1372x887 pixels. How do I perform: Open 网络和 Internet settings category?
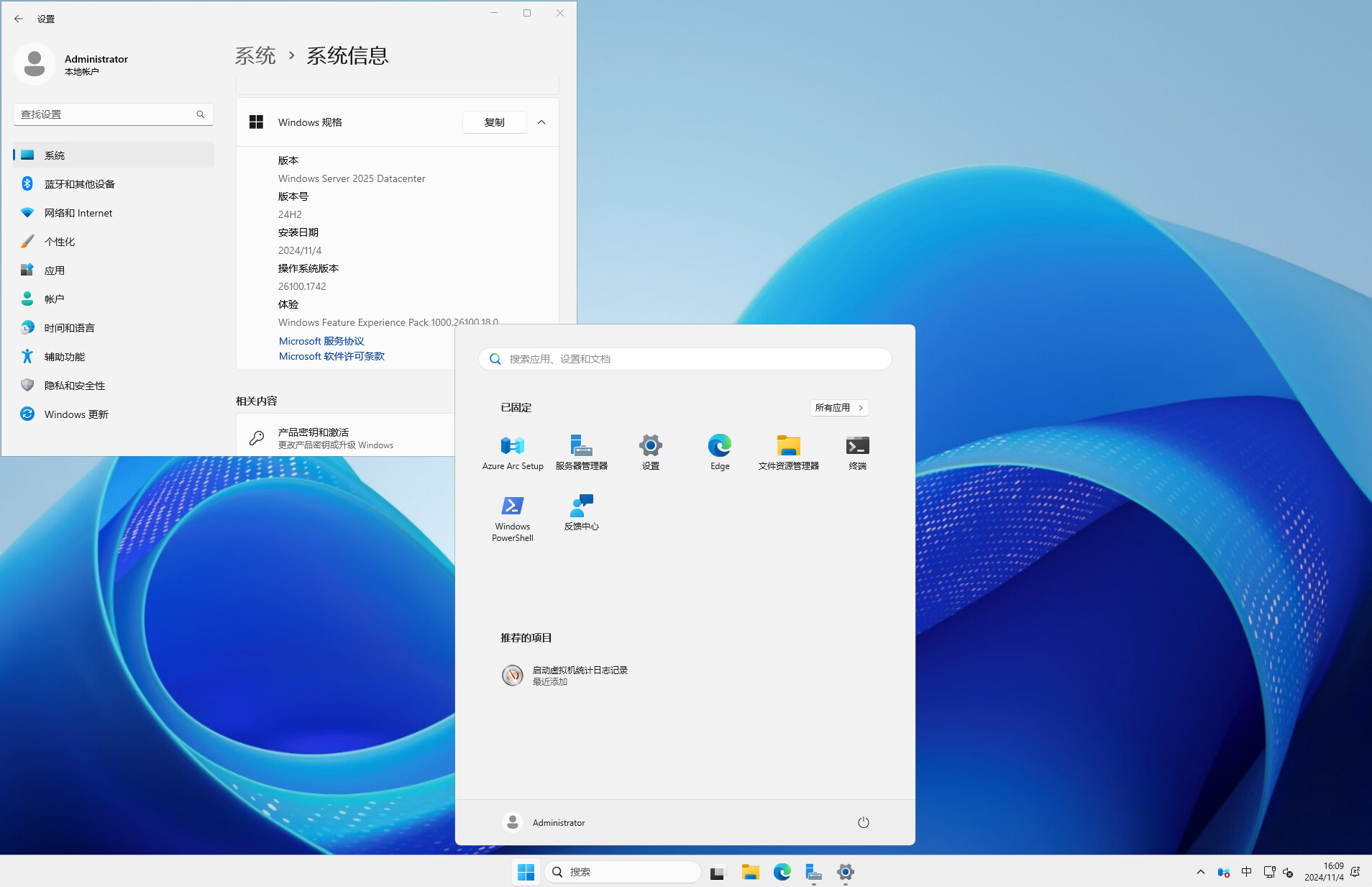click(113, 213)
